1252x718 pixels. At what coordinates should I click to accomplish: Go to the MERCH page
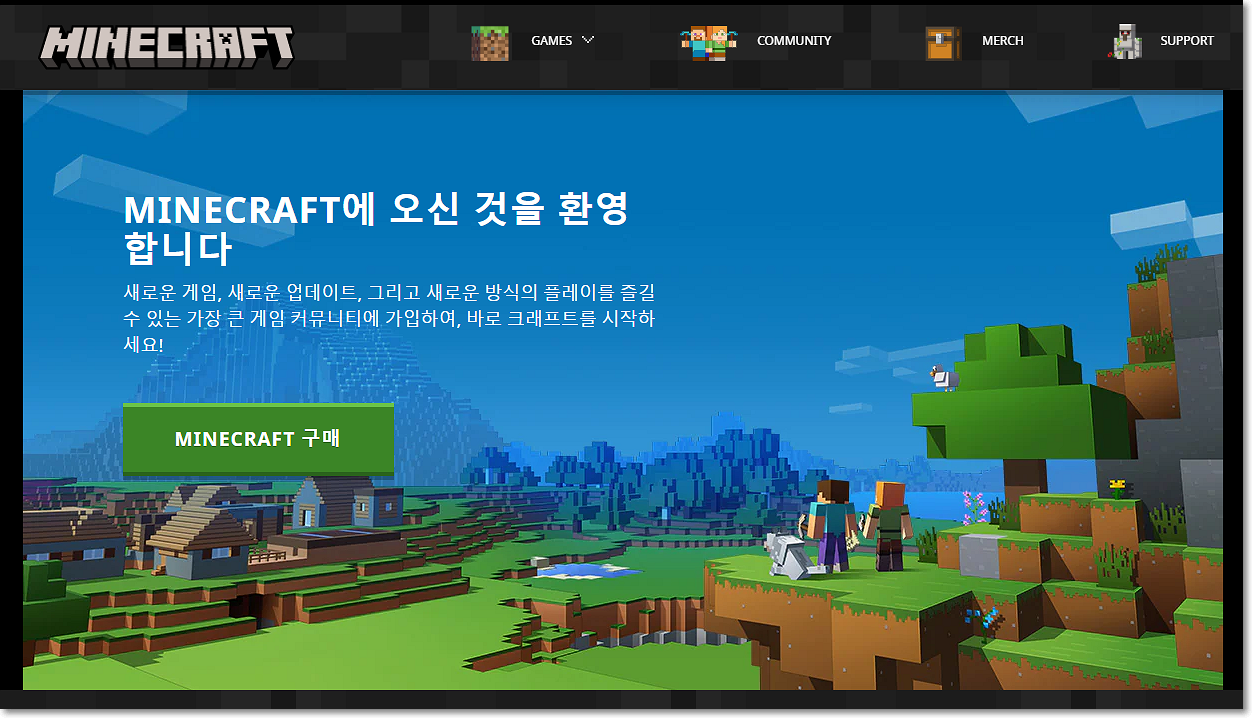point(1003,41)
